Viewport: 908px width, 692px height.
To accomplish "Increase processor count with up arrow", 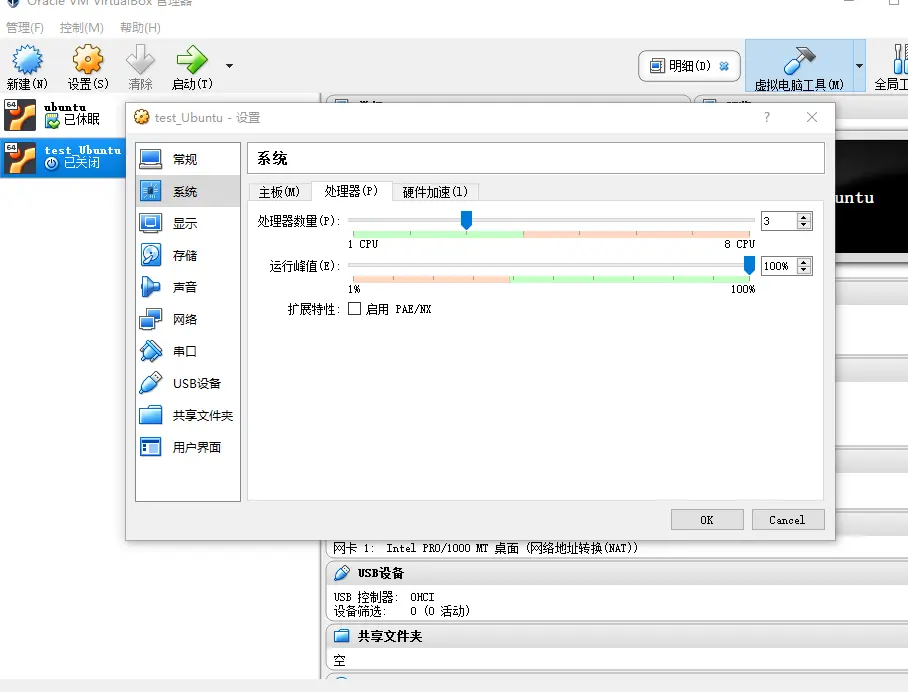I will pos(803,217).
